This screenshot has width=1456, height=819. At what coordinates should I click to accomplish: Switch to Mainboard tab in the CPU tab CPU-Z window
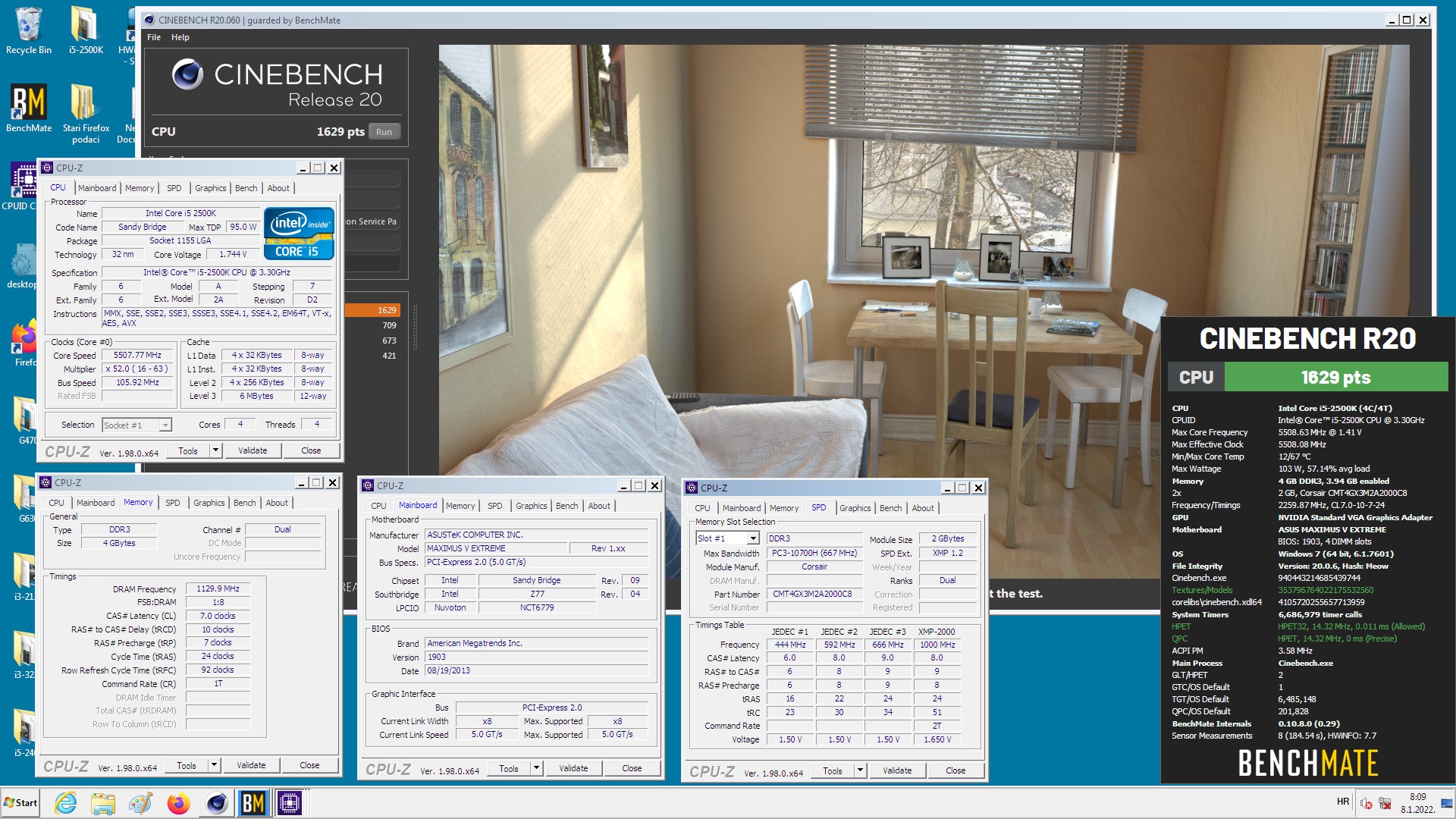[97, 188]
